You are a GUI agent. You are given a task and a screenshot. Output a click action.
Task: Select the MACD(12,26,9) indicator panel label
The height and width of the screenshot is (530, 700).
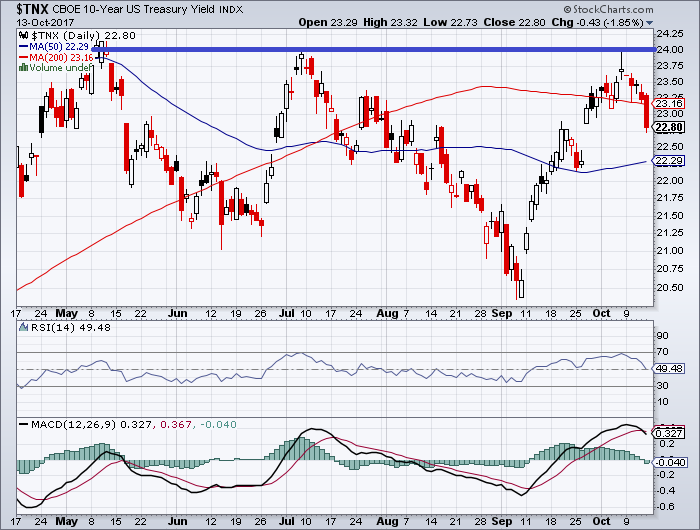tap(73, 425)
